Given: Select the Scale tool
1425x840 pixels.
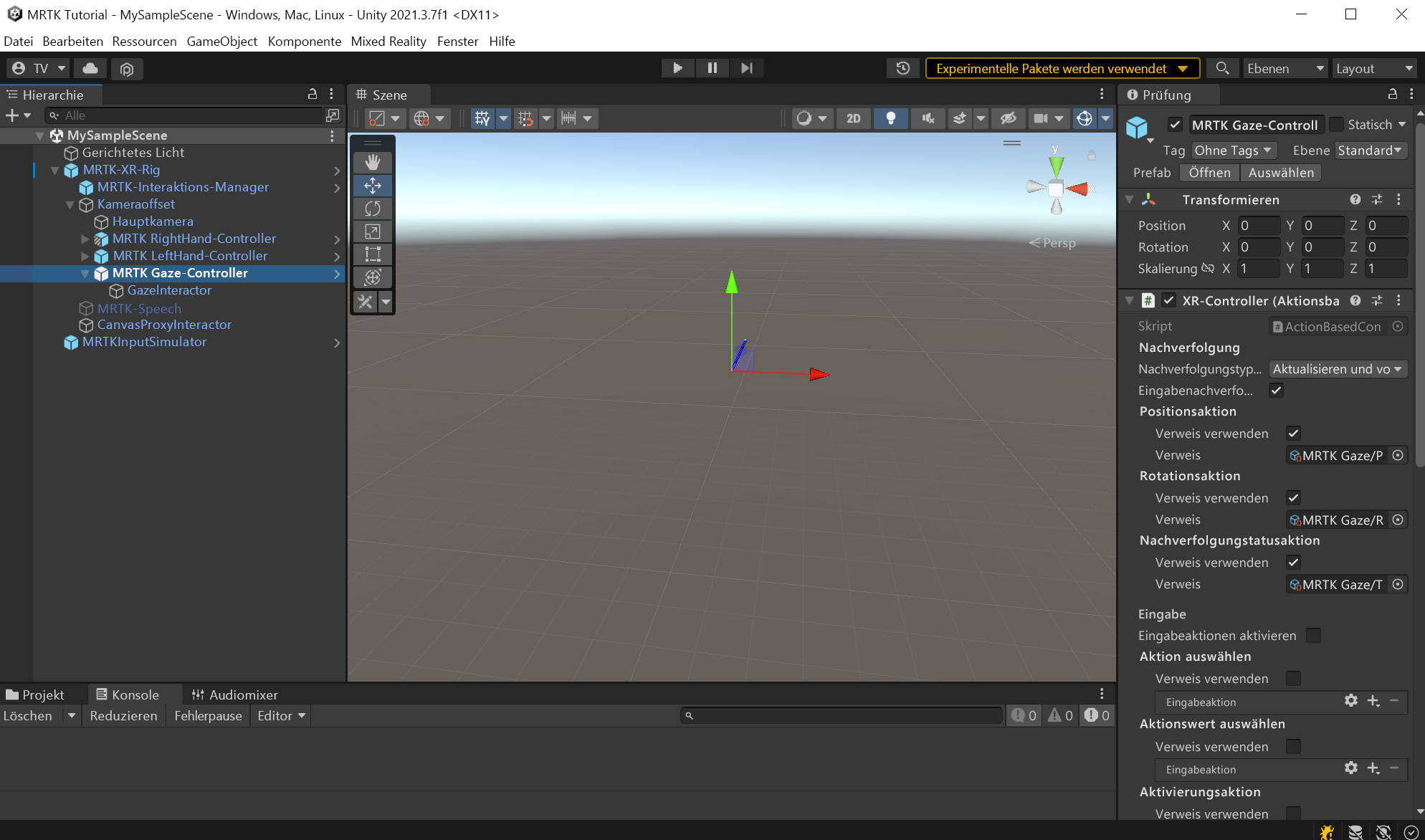Looking at the screenshot, I should [x=372, y=232].
